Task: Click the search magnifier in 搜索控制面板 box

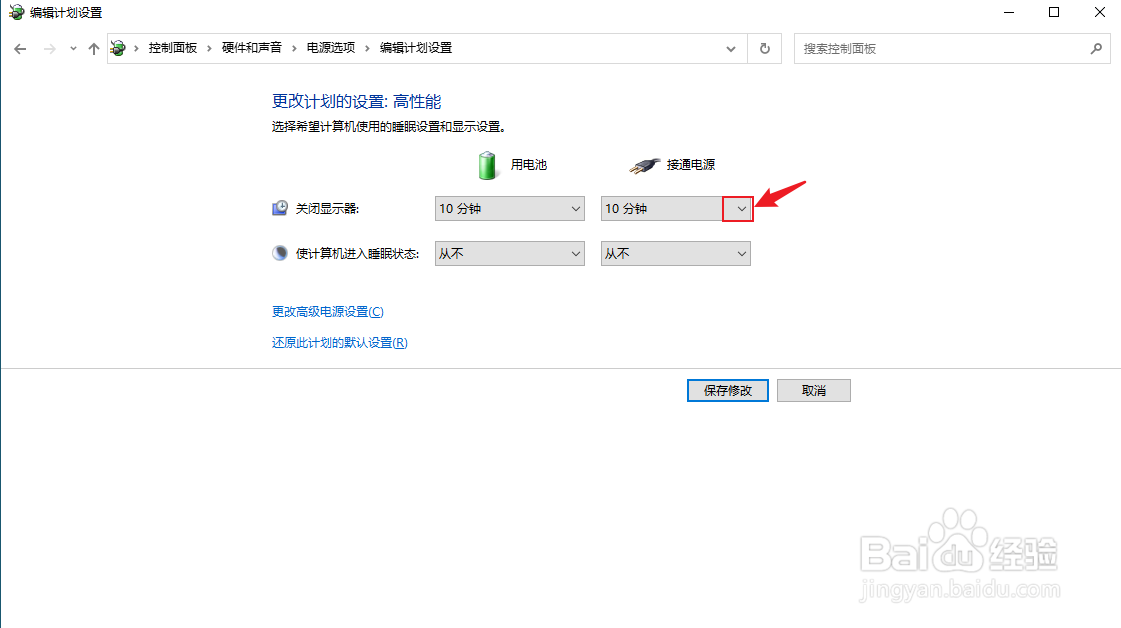Action: (x=1097, y=47)
